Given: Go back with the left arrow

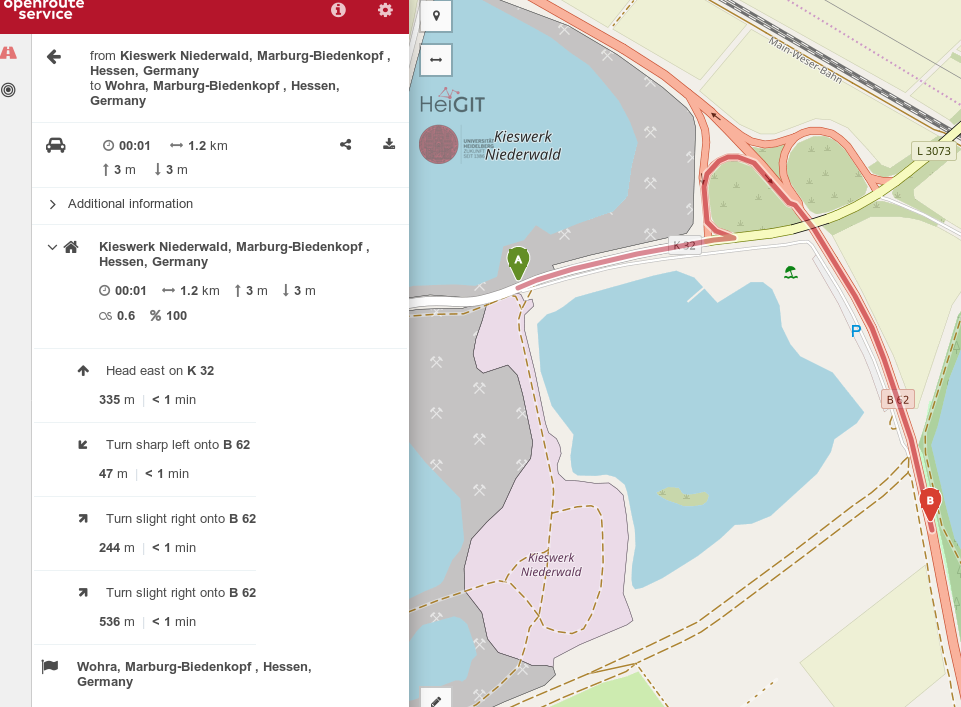Looking at the screenshot, I should point(54,57).
